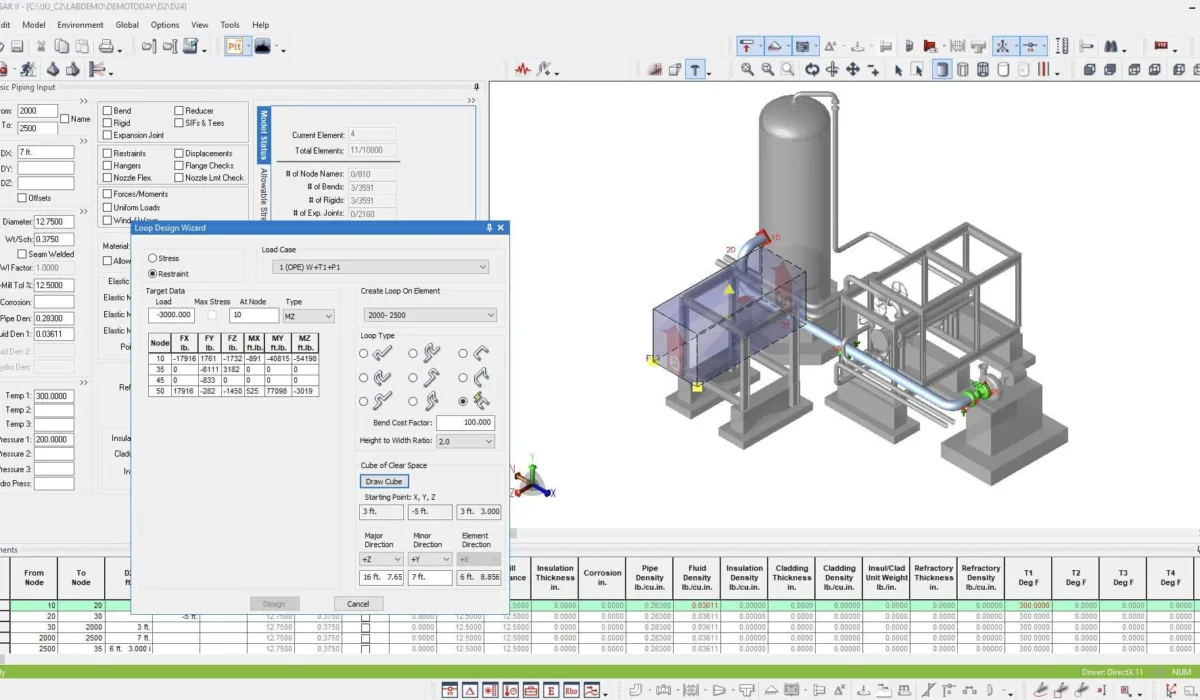
Task: Click the zoom in magnifier icon
Action: pyautogui.click(x=747, y=69)
